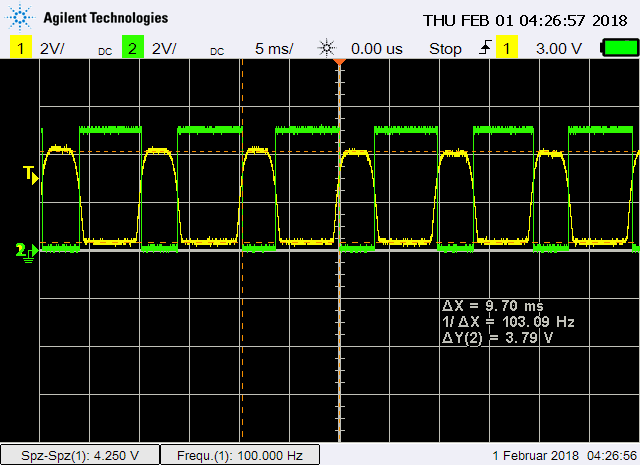Click channel 2 scale 2V/ reading
Viewport: 640px width, 465px height.
click(164, 49)
